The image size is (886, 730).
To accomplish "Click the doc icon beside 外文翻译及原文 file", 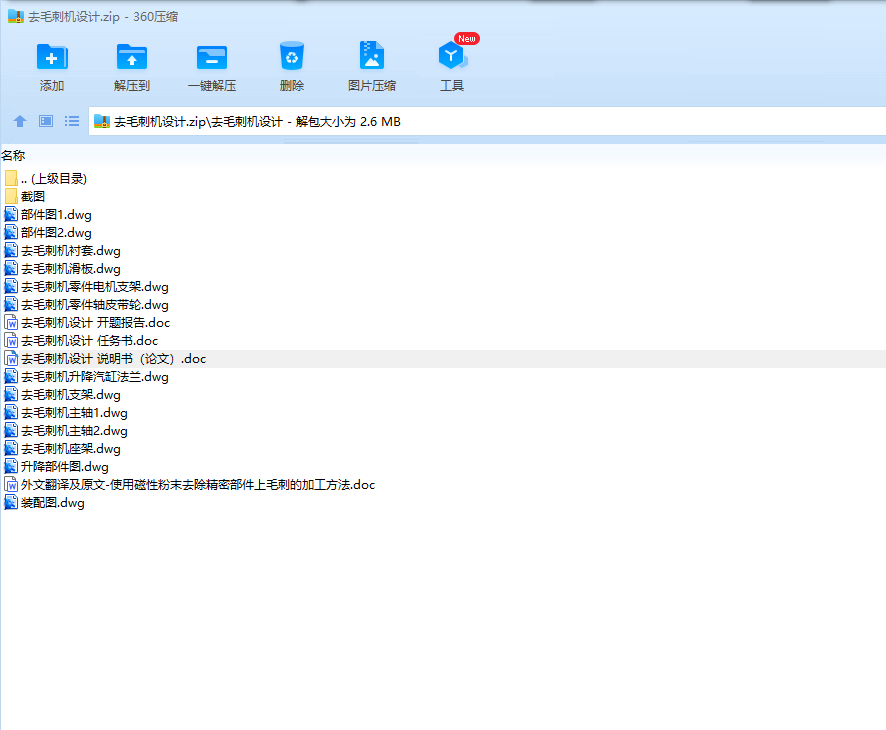I will pyautogui.click(x=11, y=484).
